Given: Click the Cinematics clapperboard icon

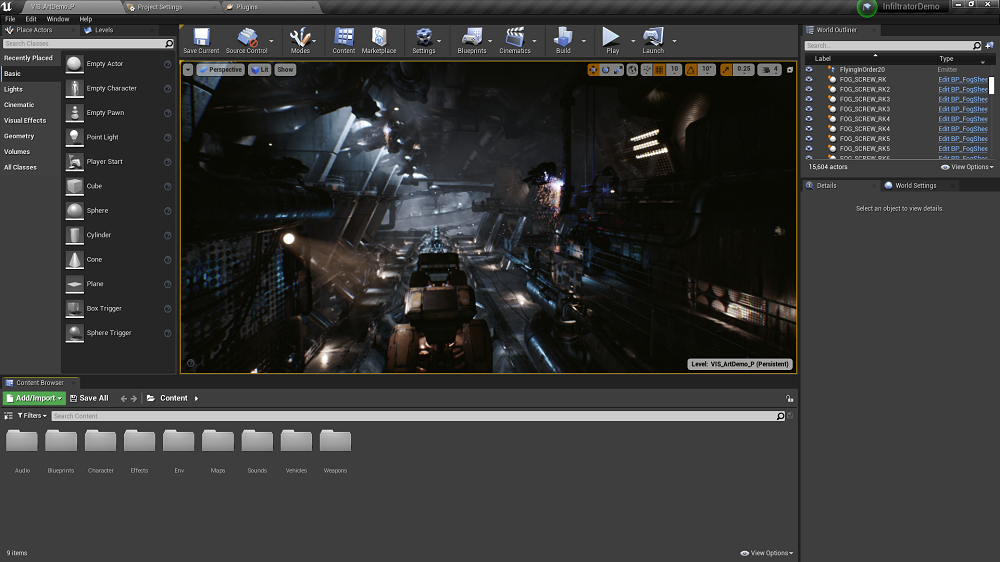Looking at the screenshot, I should pos(515,37).
